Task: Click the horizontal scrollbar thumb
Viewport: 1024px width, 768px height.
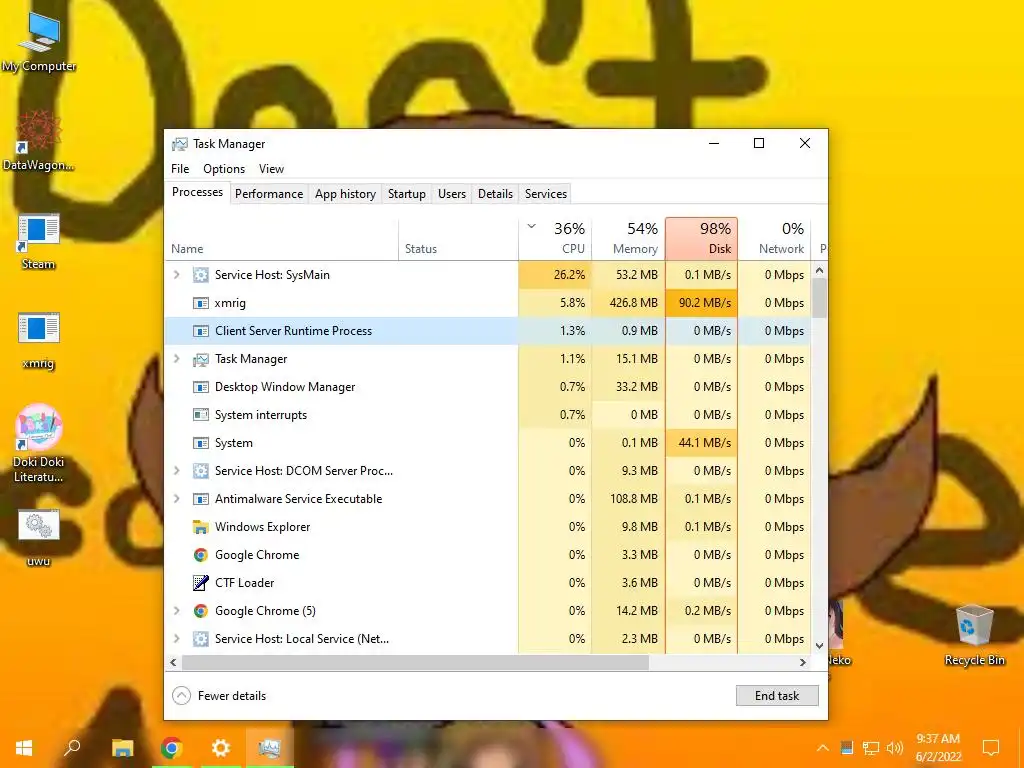Action: pos(415,662)
